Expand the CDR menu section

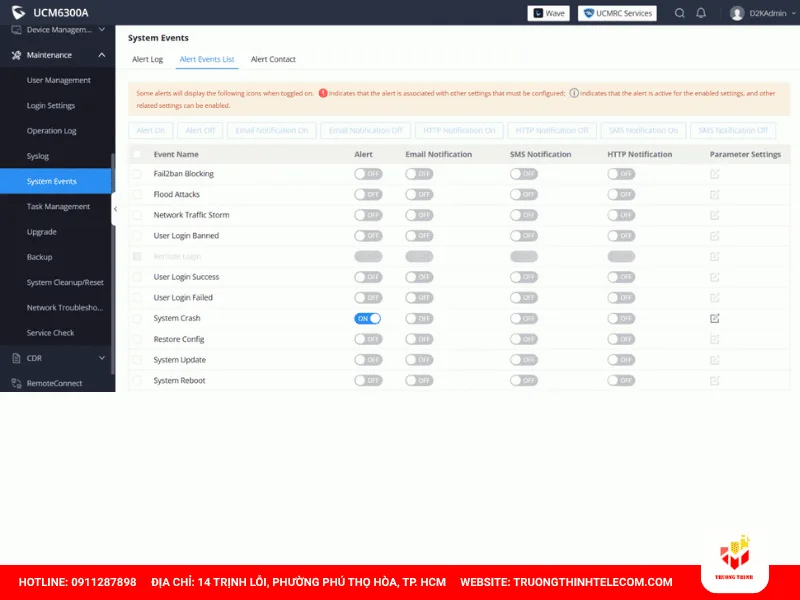(x=102, y=358)
